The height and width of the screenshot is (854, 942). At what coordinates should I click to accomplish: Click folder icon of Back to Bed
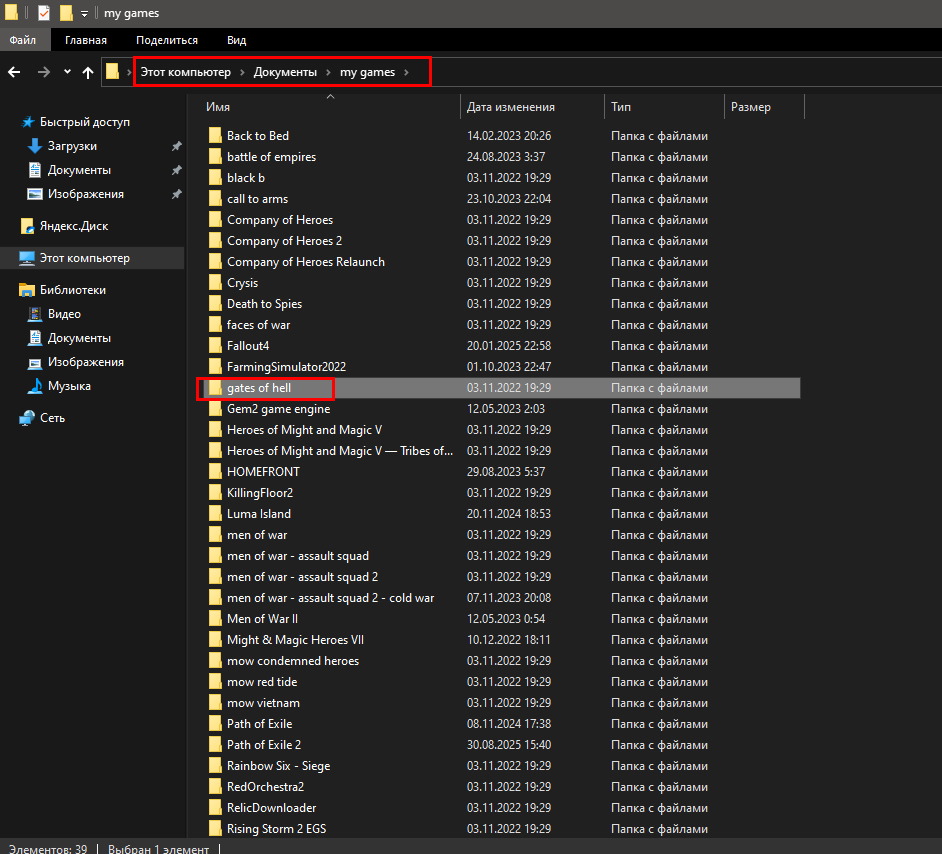(215, 135)
